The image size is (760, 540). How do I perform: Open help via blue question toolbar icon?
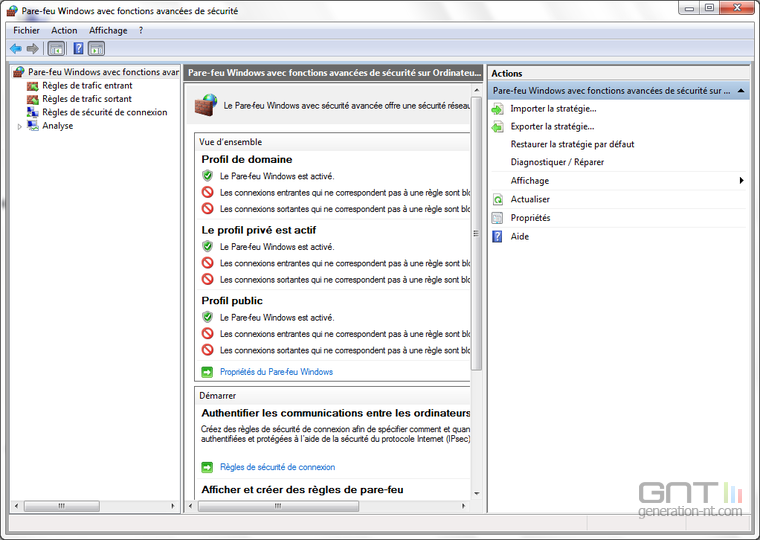pos(78,48)
